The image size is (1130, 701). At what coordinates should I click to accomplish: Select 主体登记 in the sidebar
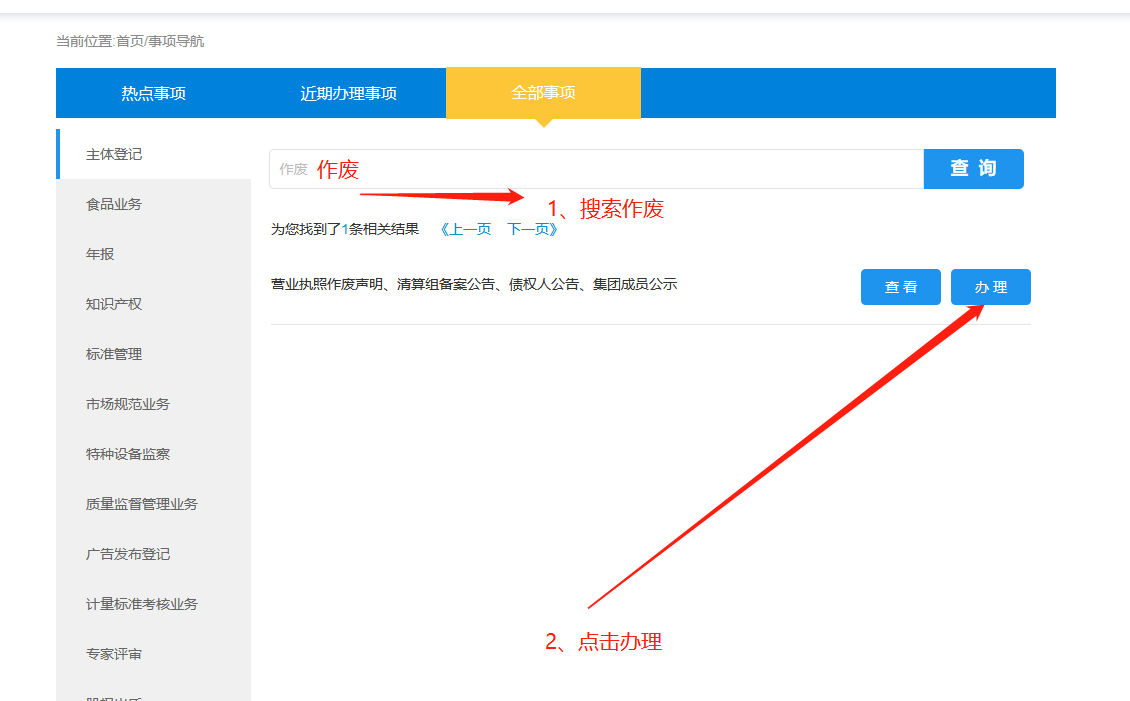click(114, 154)
